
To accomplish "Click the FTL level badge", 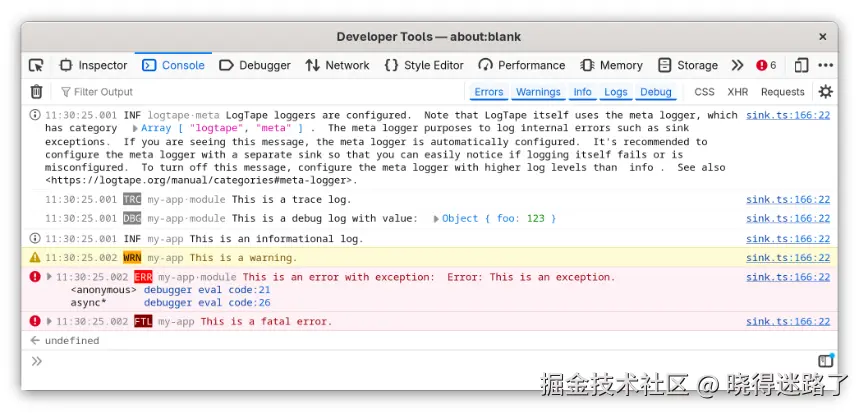I will click(x=143, y=321).
